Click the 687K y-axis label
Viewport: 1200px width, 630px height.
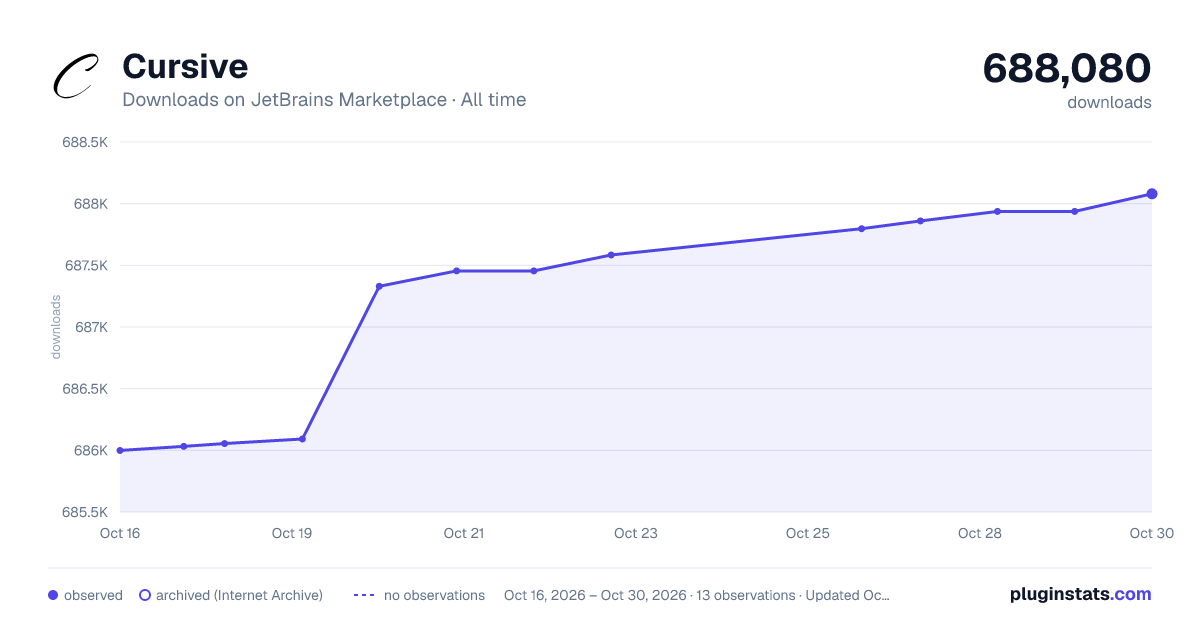[90, 327]
